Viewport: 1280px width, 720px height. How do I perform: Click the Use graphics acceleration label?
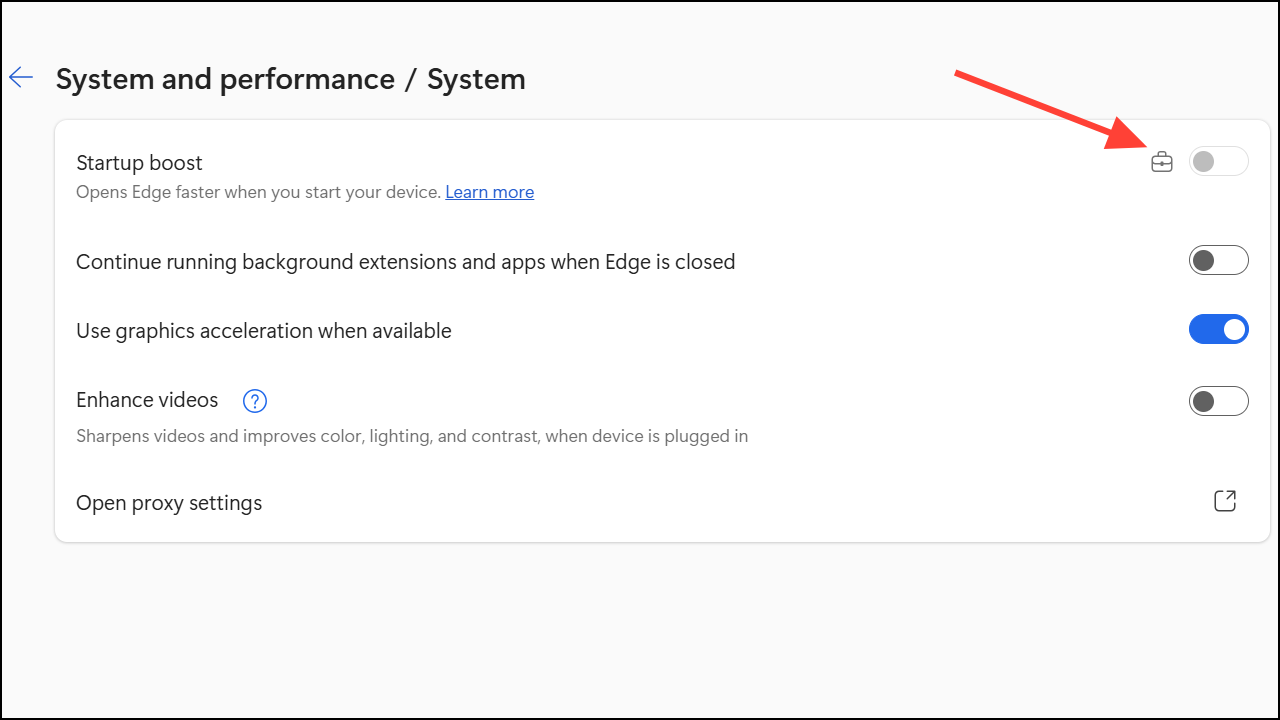click(x=264, y=331)
